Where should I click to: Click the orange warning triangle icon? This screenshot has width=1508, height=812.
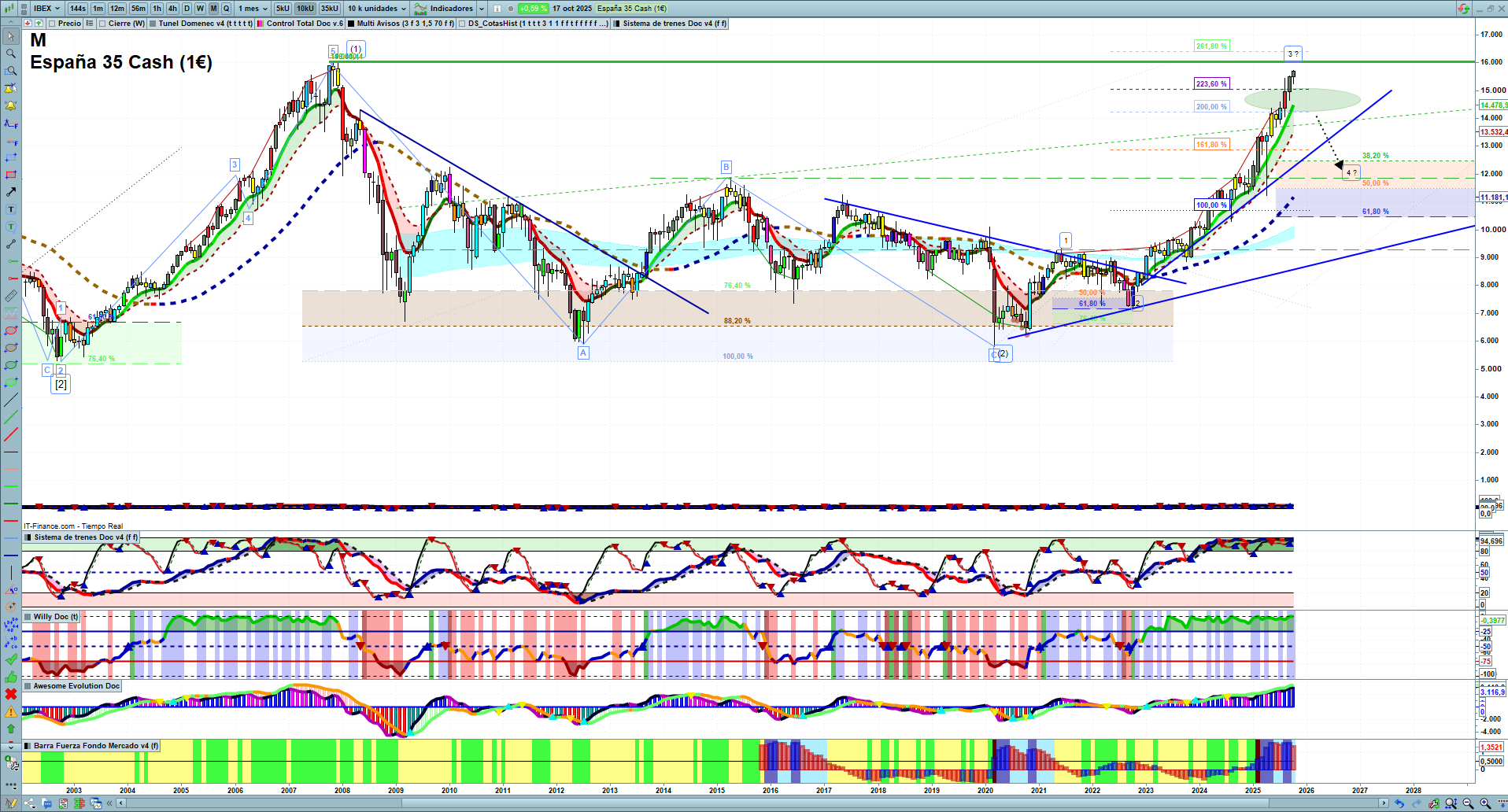point(11,711)
